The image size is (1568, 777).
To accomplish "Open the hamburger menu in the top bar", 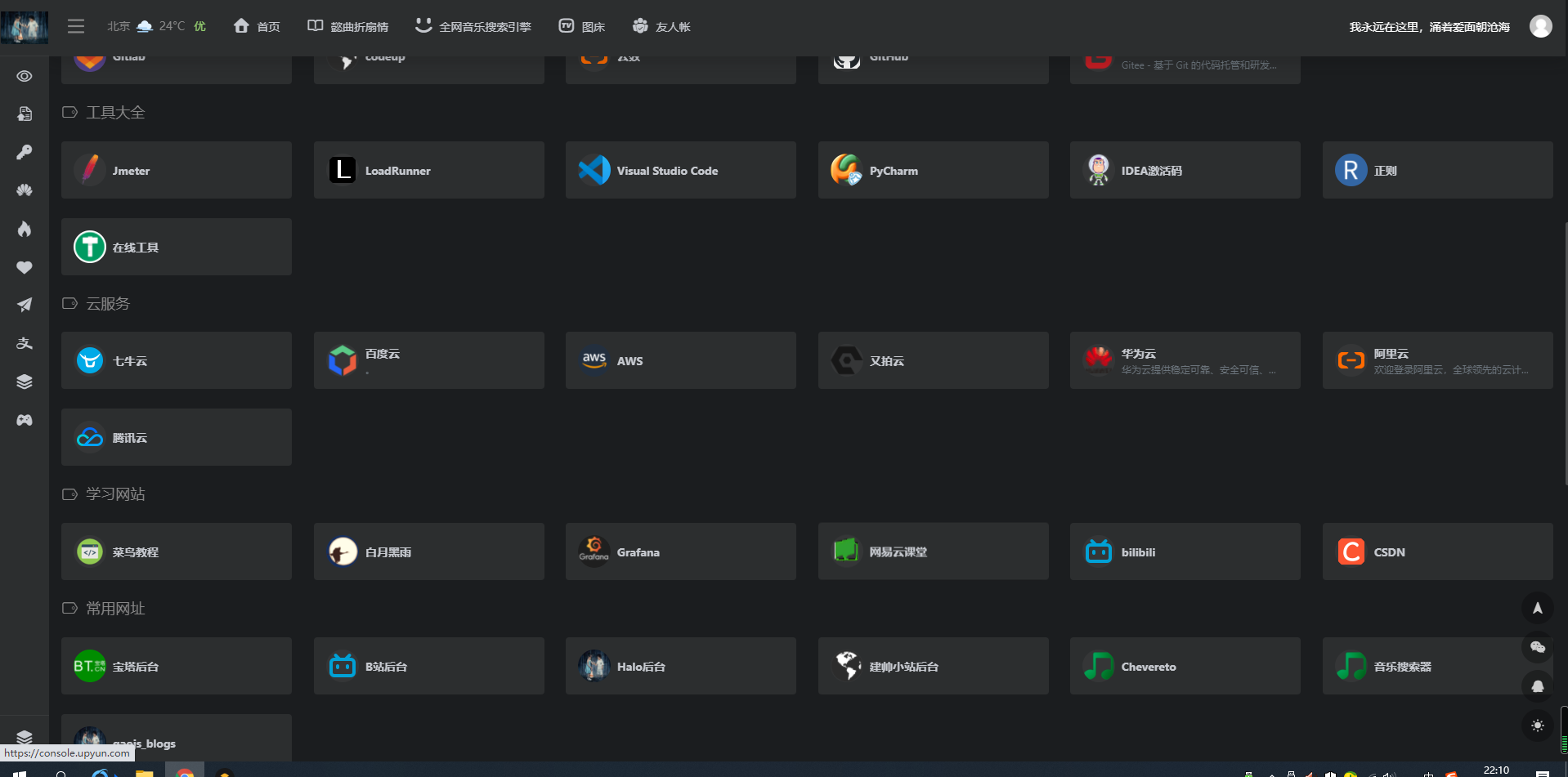I will click(76, 26).
